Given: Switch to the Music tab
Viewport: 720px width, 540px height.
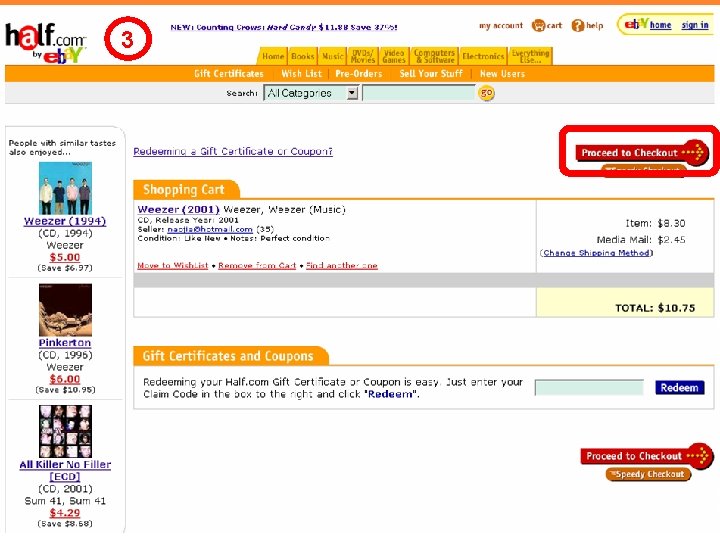Looking at the screenshot, I should (x=332, y=56).
